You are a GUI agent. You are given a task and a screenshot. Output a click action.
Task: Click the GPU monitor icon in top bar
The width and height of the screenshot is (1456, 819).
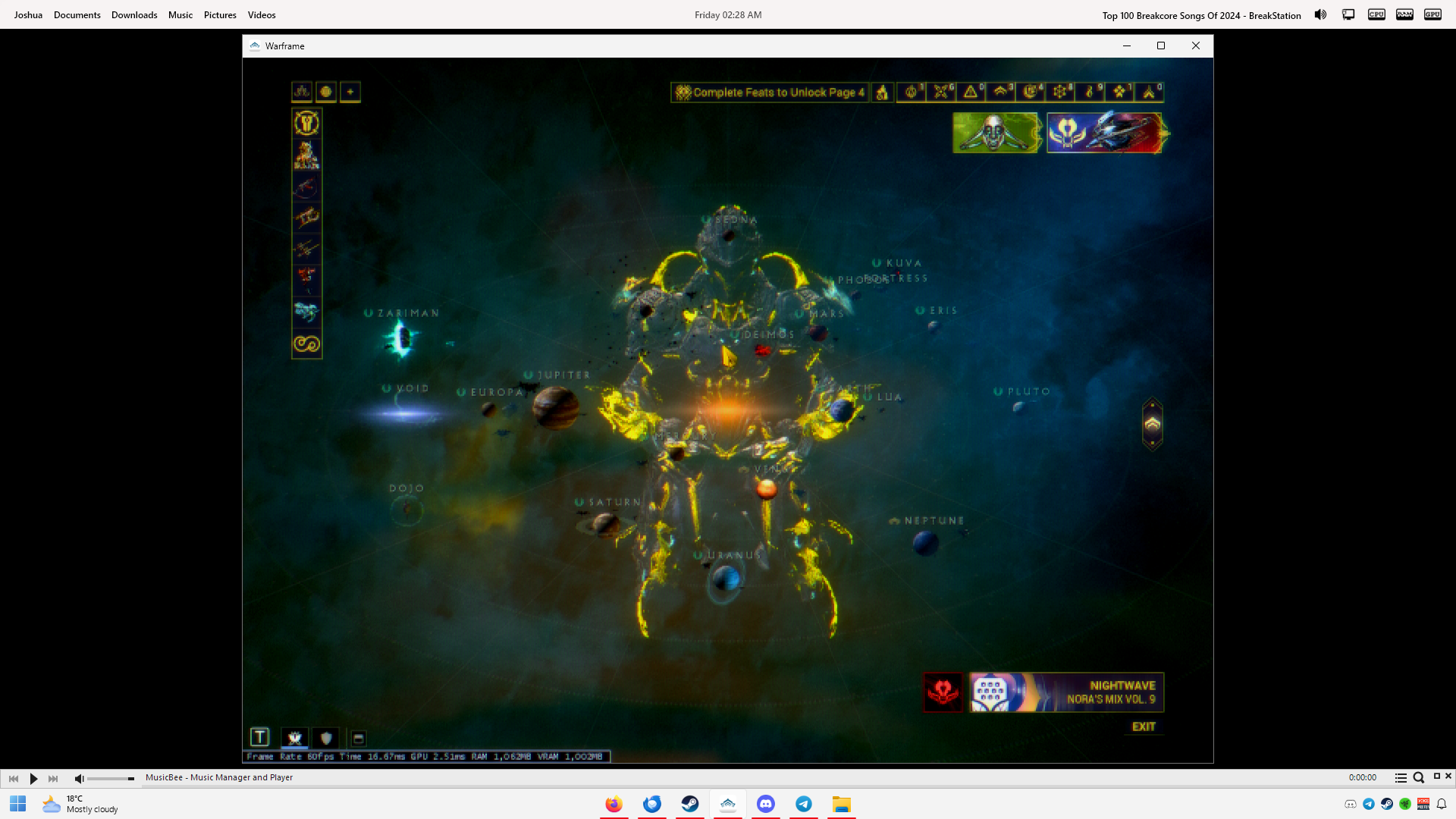(x=1432, y=14)
